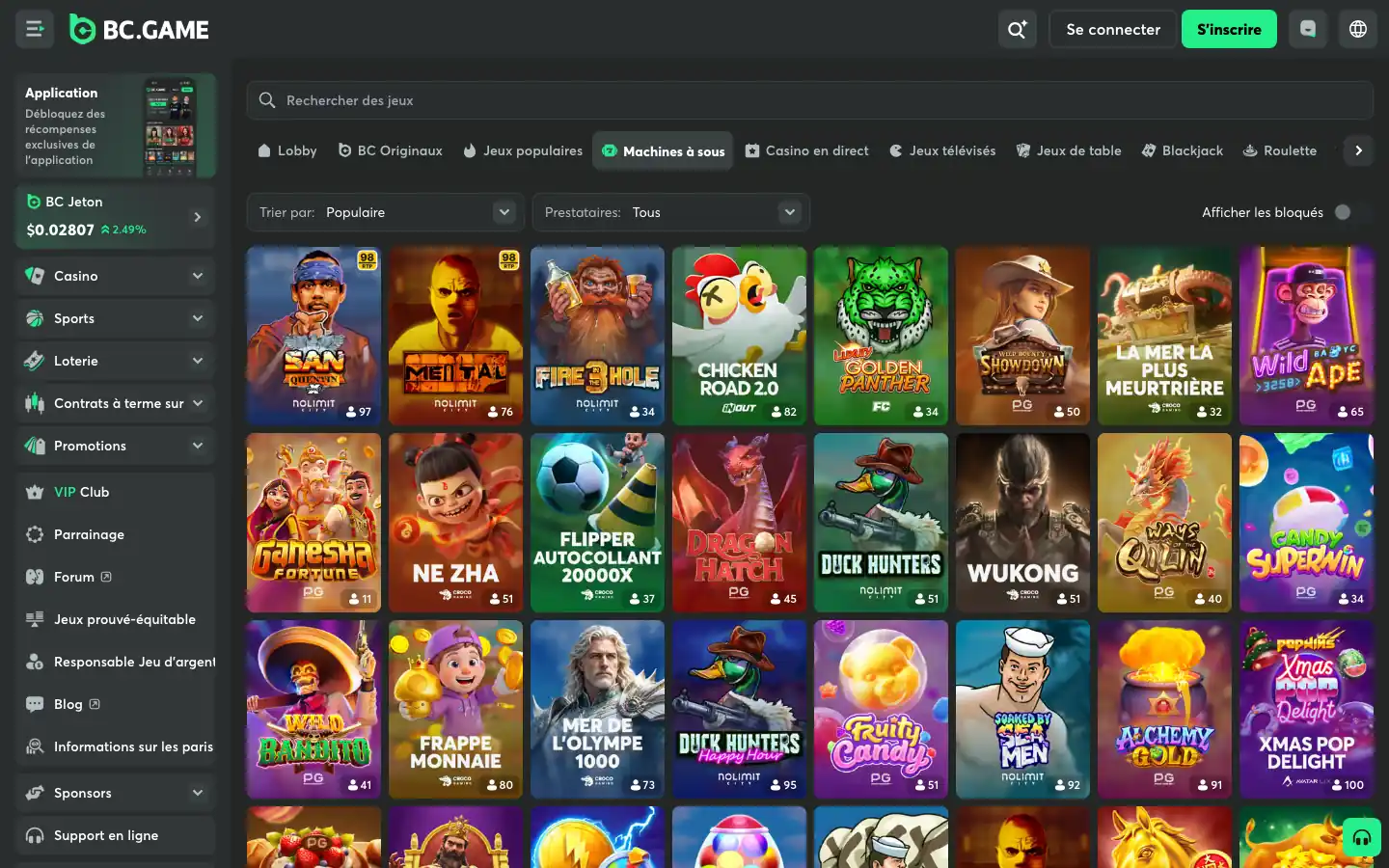Click the BC Jeton coin icon
Screen dimensions: 1389x868
[x=34, y=202]
